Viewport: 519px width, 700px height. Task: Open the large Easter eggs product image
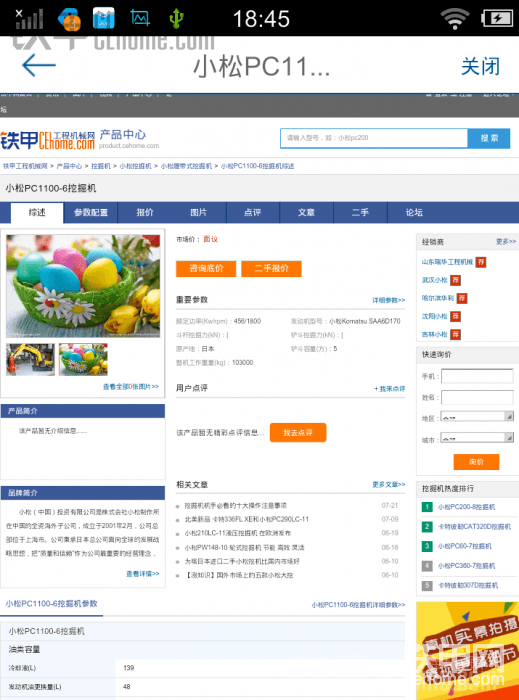[x=83, y=286]
